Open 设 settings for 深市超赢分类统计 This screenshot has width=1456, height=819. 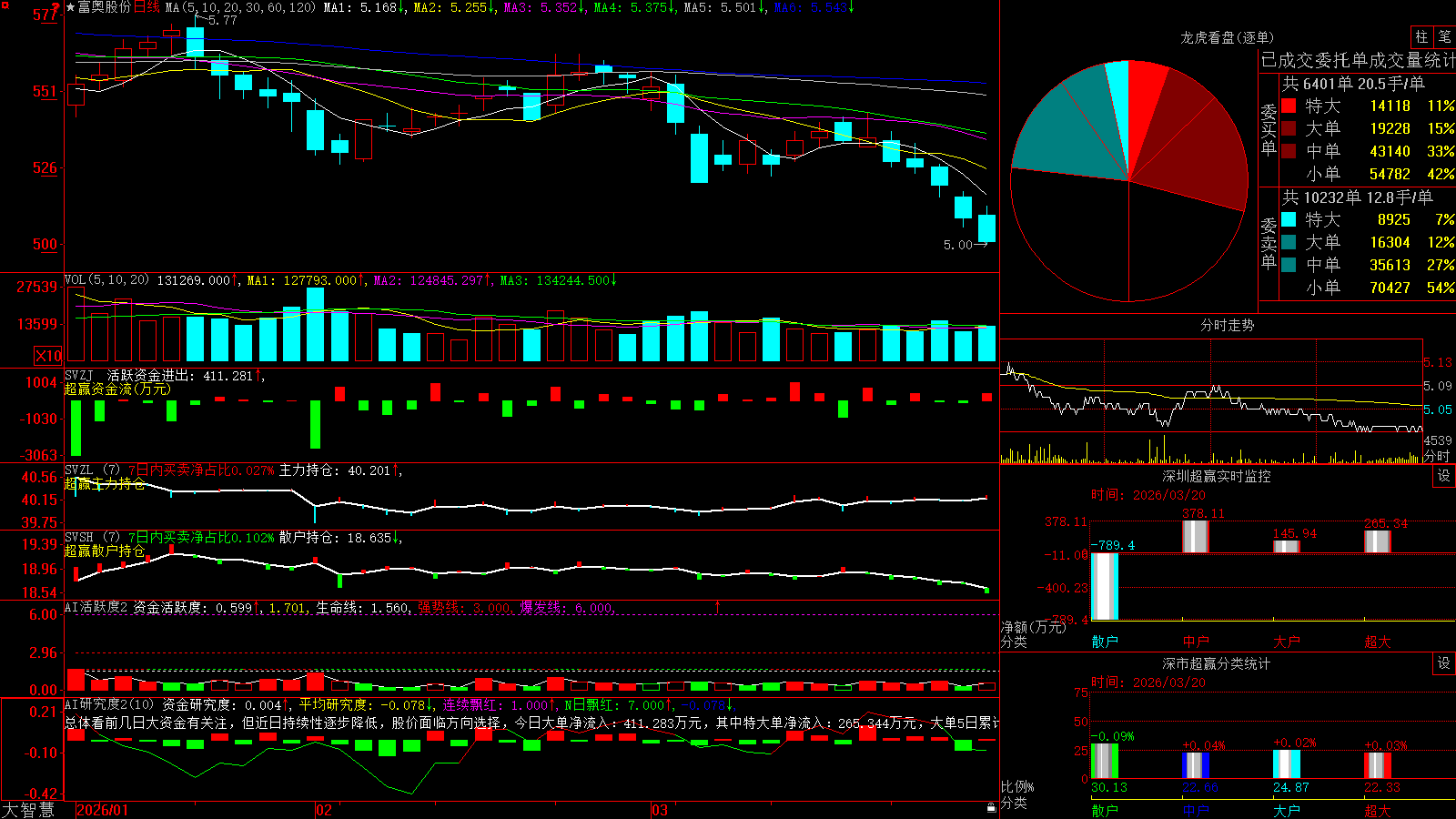[x=1443, y=663]
